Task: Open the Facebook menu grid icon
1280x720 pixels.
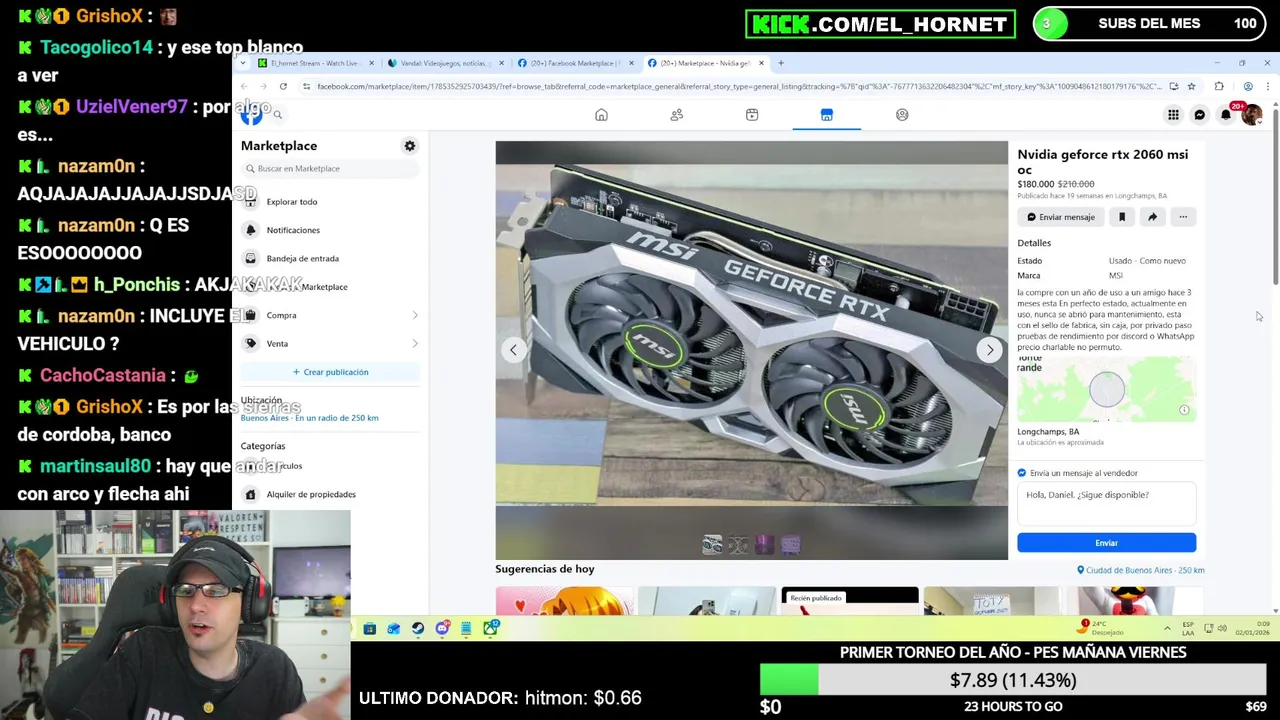Action: [1173, 115]
